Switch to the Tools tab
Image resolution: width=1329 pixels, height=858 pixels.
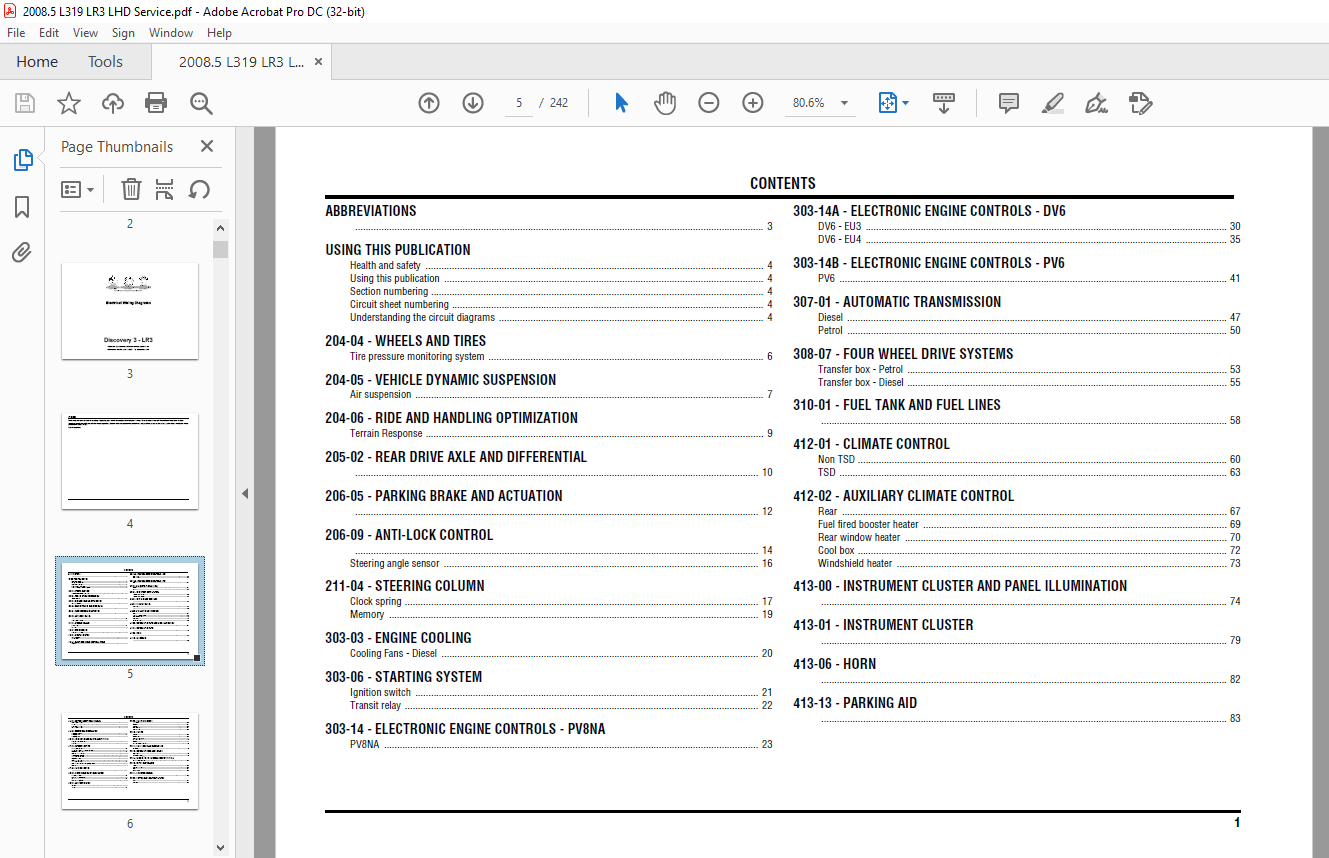(x=105, y=61)
